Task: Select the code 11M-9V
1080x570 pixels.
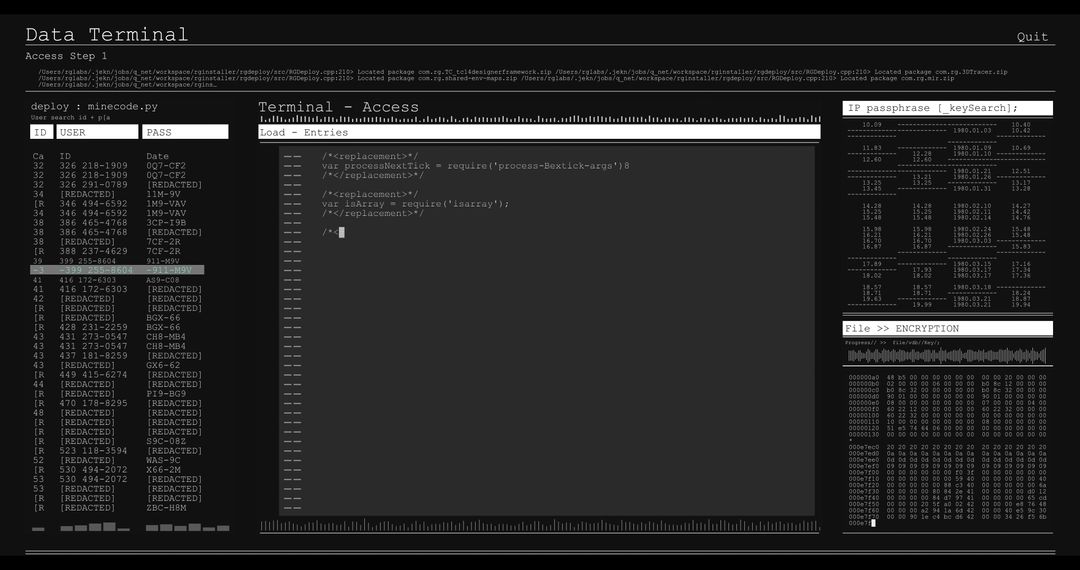Action: coord(163,194)
